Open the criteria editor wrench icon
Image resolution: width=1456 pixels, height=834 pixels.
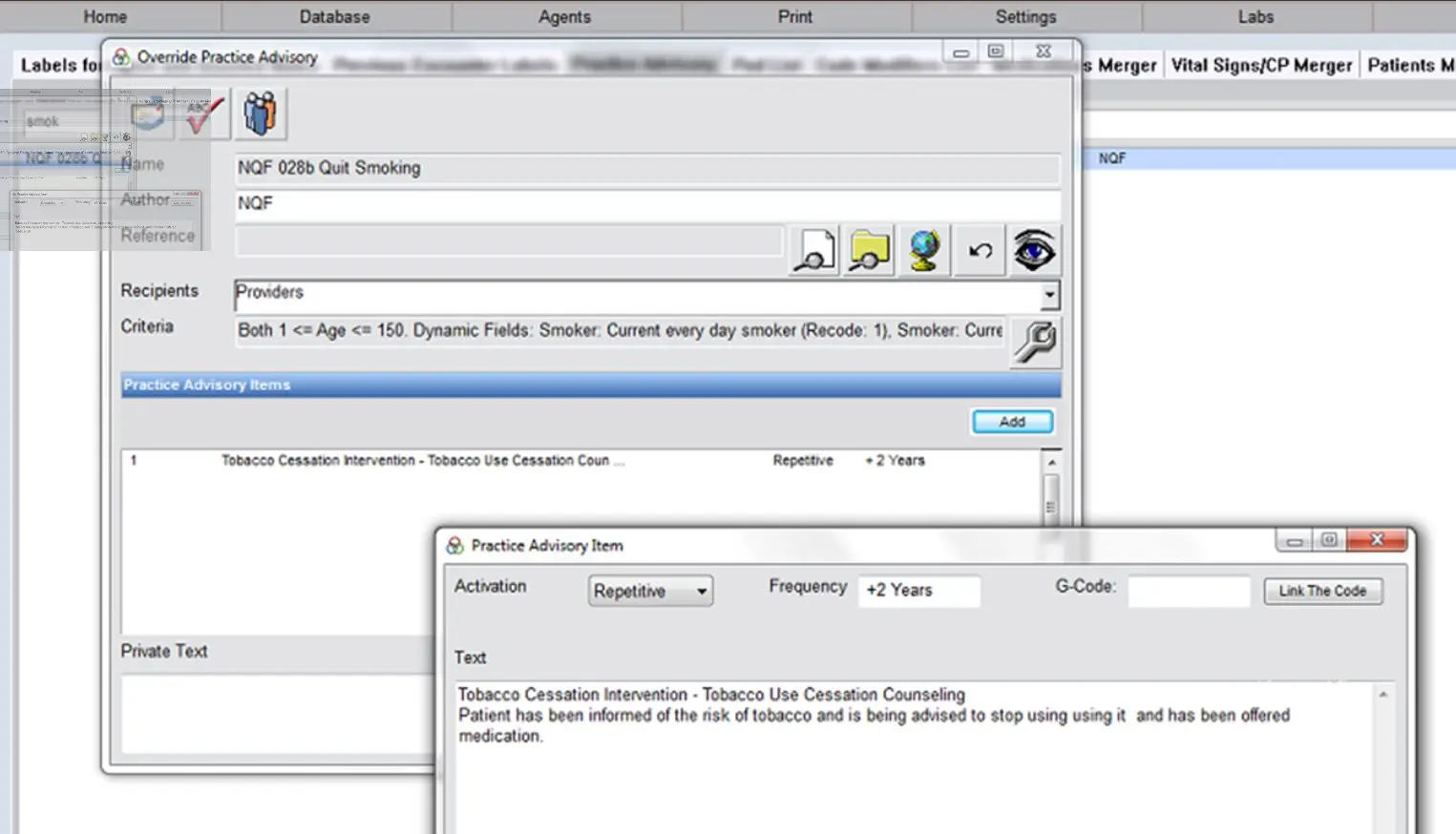coord(1034,343)
